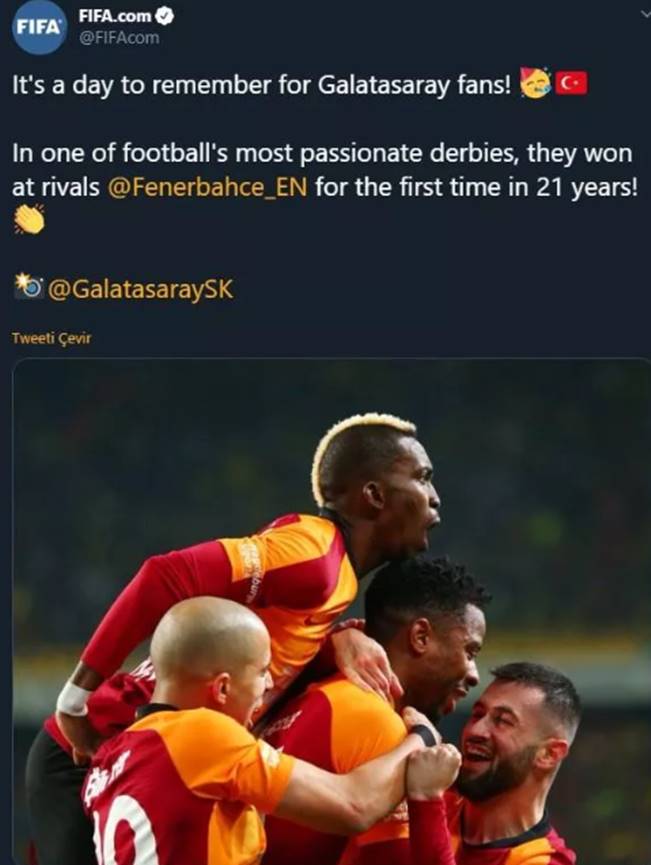The width and height of the screenshot is (651, 865).
Task: Click the verified badge next to FIFA.com
Action: pos(164,16)
